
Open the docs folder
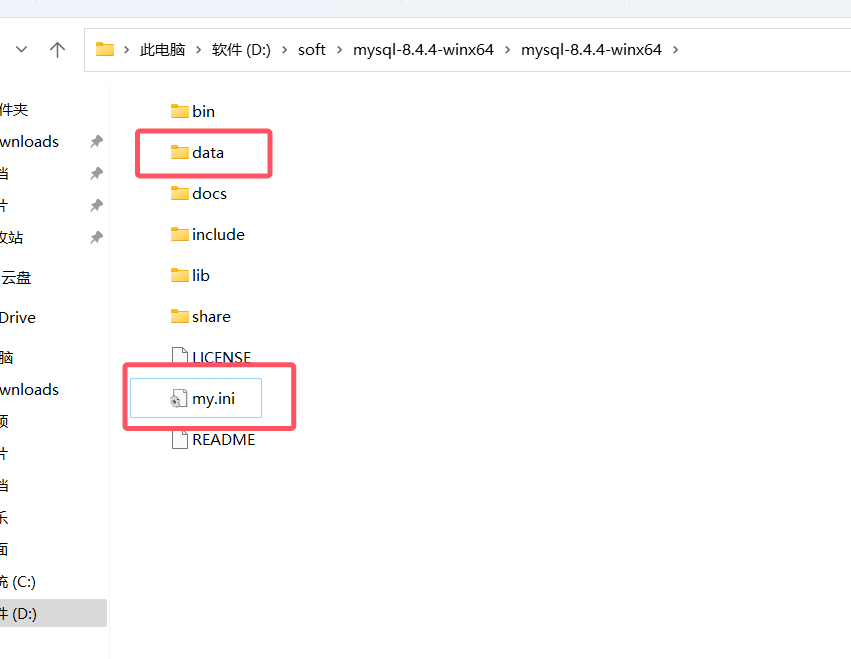199,194
